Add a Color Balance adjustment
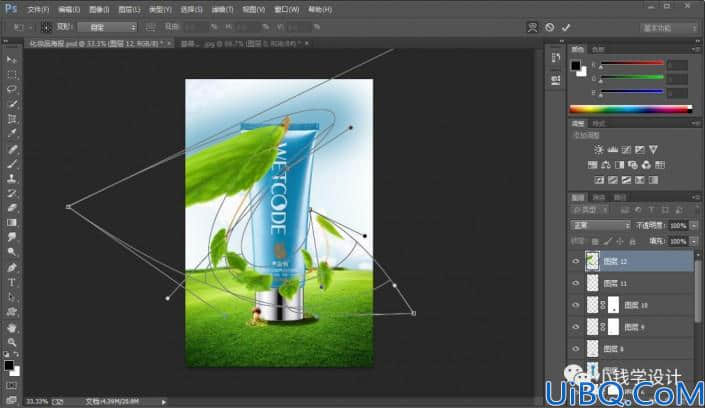Image resolution: width=705 pixels, height=408 pixels. (606, 165)
